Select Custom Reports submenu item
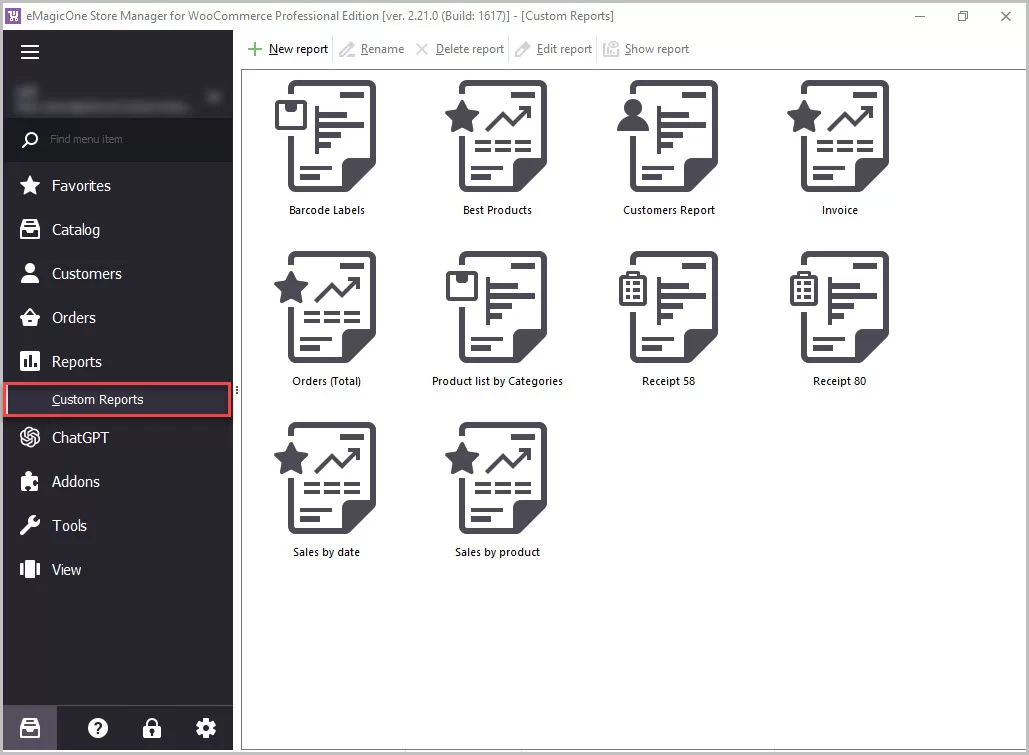 click(x=98, y=400)
